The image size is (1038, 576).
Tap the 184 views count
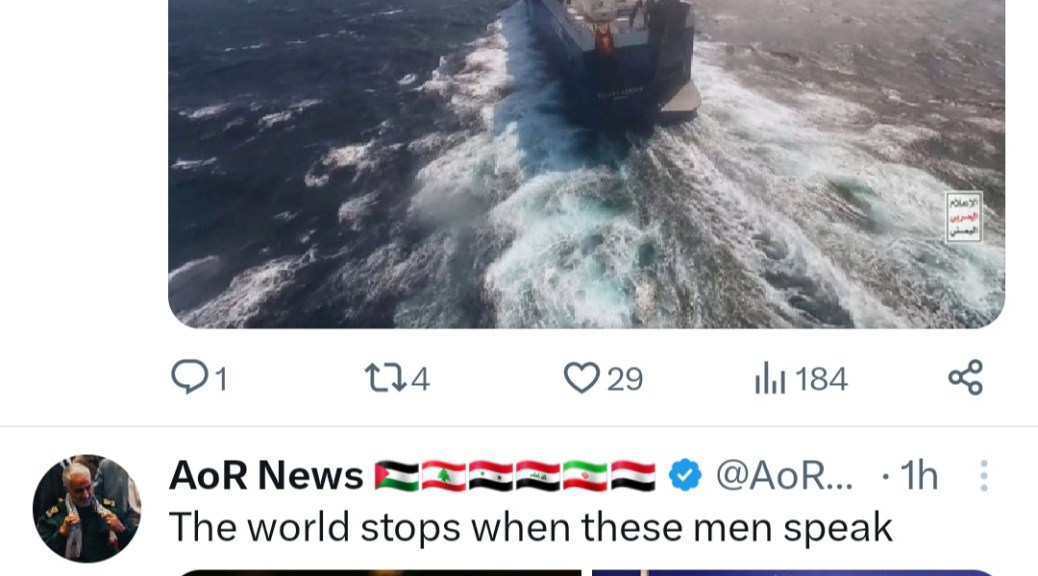click(x=821, y=379)
